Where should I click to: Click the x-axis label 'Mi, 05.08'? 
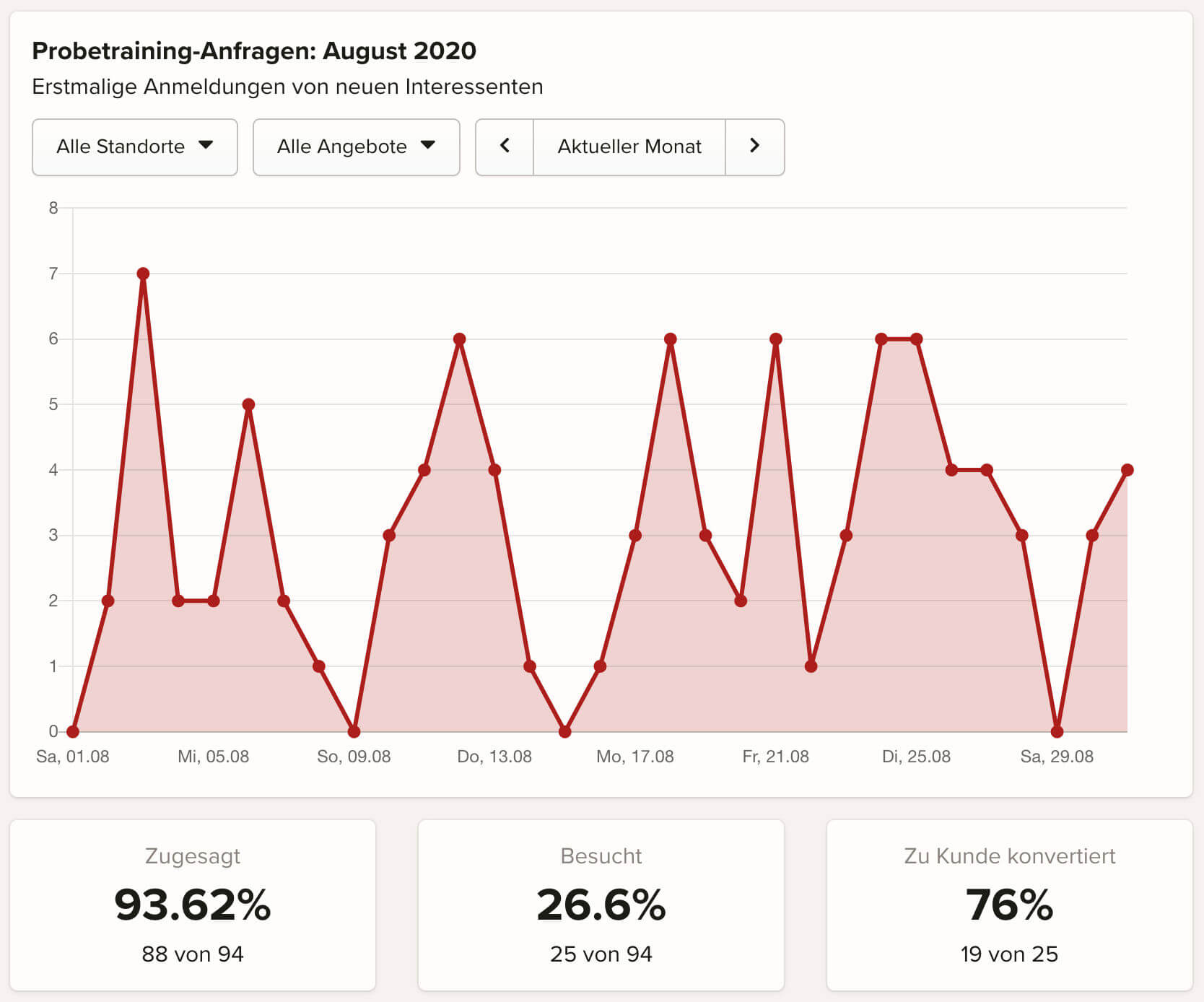coord(214,757)
